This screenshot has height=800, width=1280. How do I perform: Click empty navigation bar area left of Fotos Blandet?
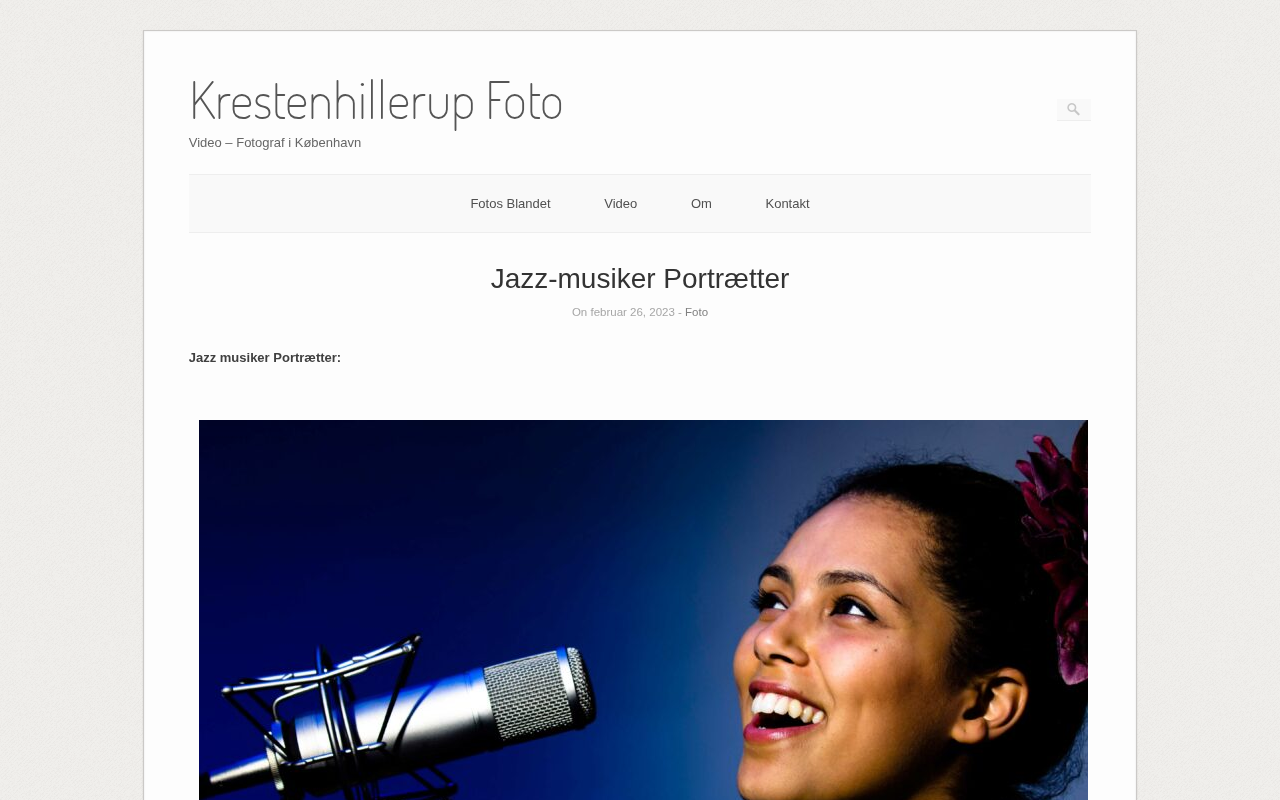pos(320,204)
